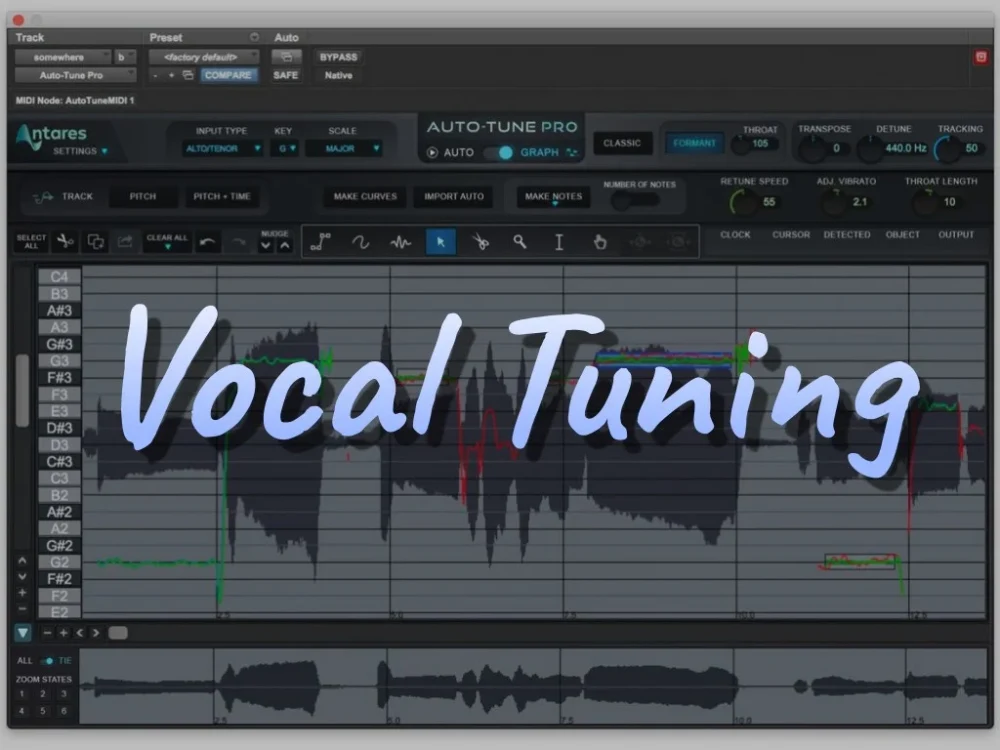
Task: Open the Antares Settings dropdown
Action: (x=80, y=151)
